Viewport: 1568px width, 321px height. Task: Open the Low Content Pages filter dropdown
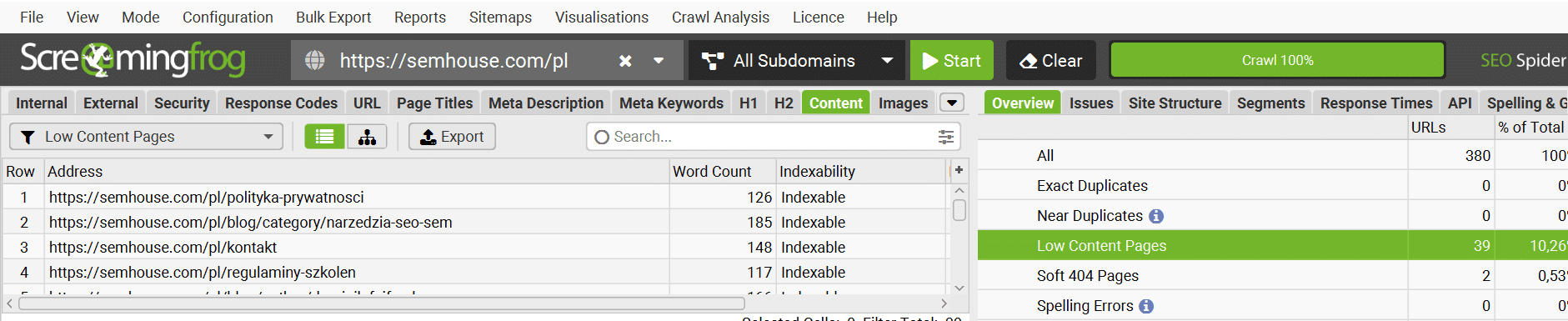[x=146, y=137]
